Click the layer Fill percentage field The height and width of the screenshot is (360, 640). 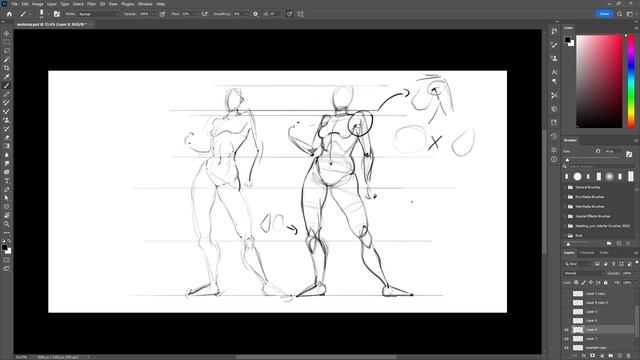[x=627, y=282]
